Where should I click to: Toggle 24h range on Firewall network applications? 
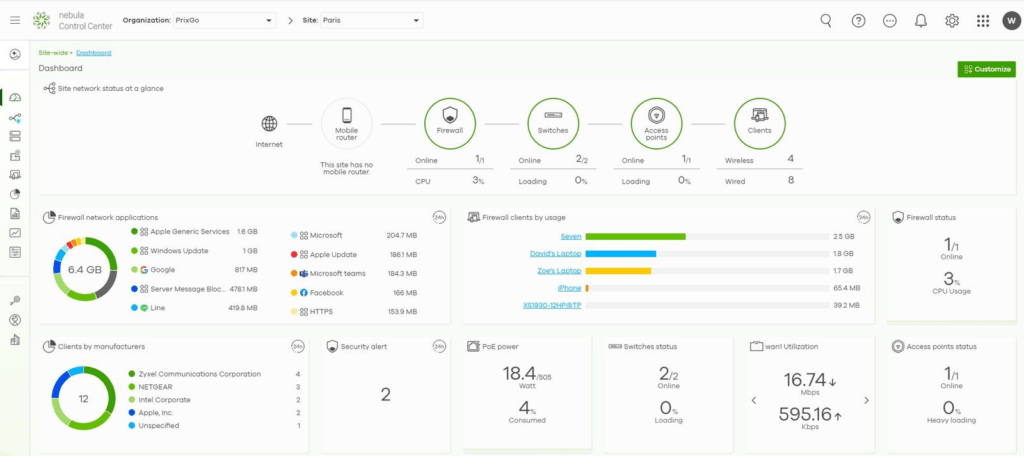tap(439, 218)
